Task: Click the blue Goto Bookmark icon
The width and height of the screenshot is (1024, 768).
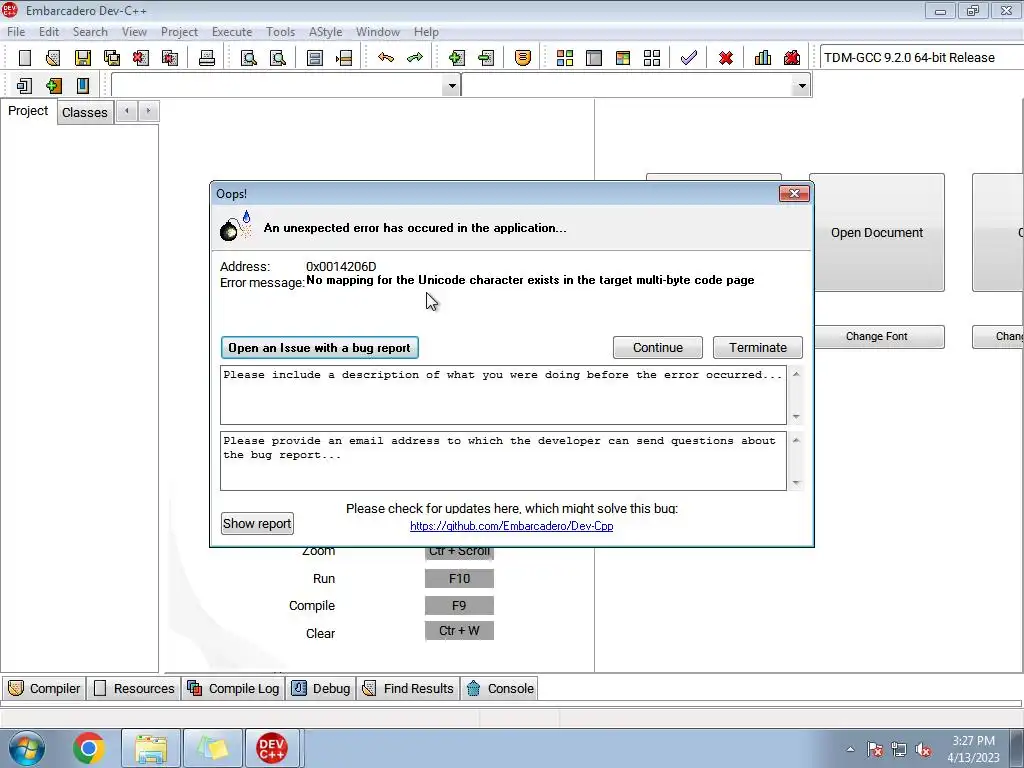Action: pyautogui.click(x=83, y=85)
